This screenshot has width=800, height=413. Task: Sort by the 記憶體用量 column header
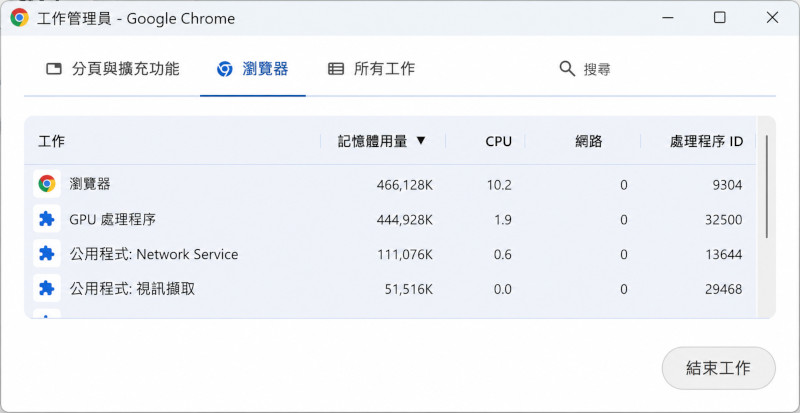(372, 141)
